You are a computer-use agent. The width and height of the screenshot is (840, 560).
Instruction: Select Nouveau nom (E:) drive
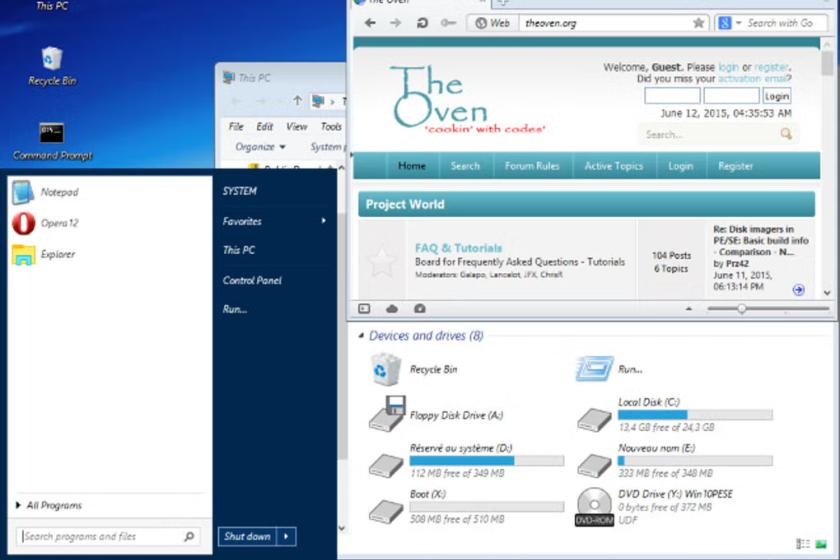pos(674,461)
